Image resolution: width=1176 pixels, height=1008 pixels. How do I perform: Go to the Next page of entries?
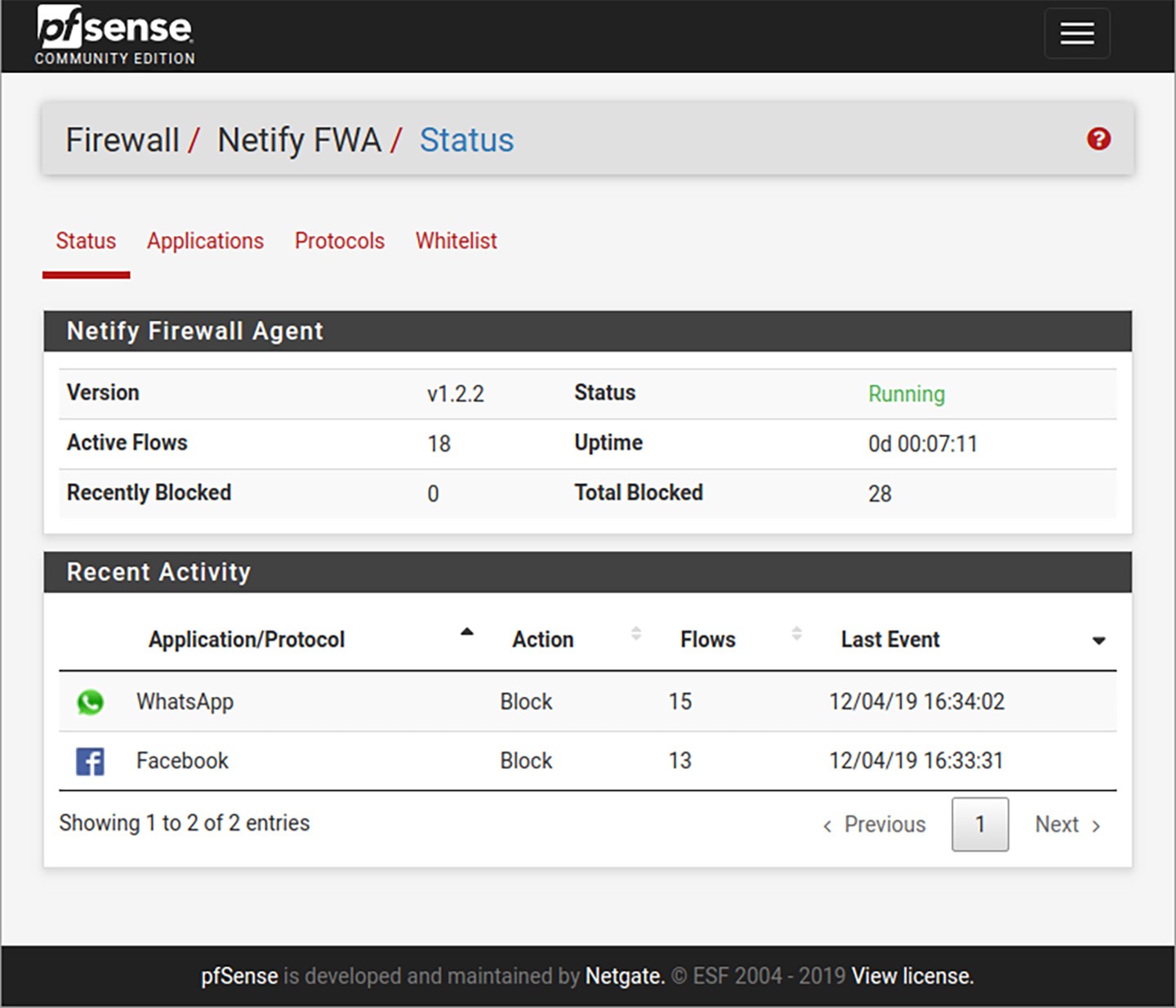point(1067,824)
